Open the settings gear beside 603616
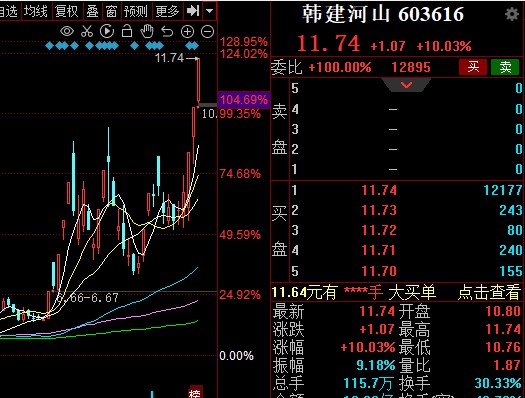 tap(512, 14)
